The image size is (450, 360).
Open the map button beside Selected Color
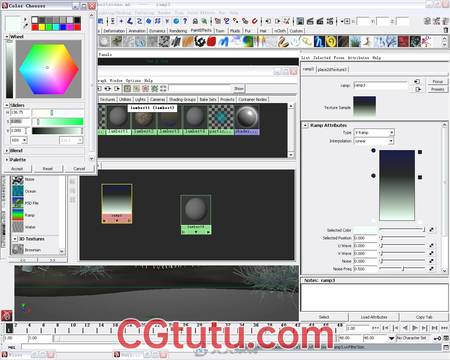pos(431,230)
